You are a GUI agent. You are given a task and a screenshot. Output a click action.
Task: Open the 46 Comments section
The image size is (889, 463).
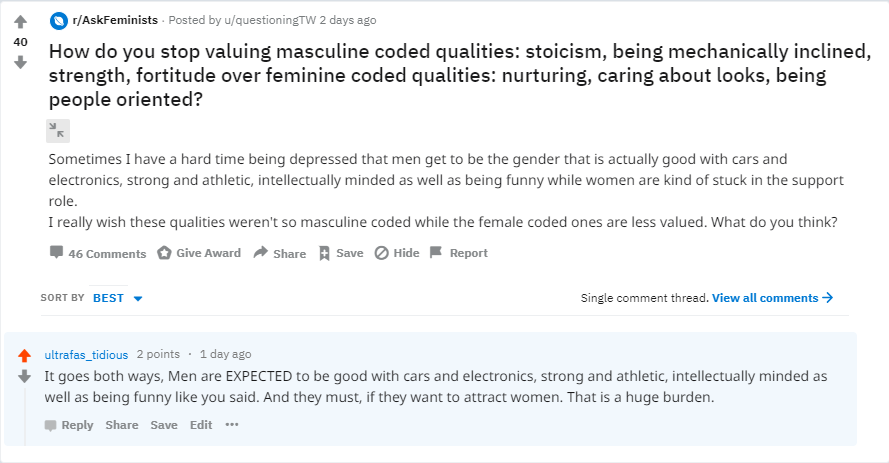pyautogui.click(x=98, y=253)
